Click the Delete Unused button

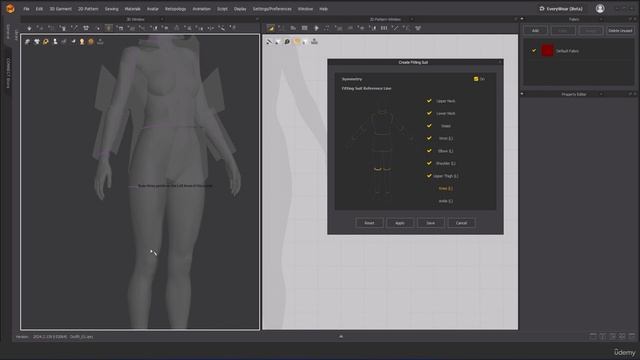(620, 31)
